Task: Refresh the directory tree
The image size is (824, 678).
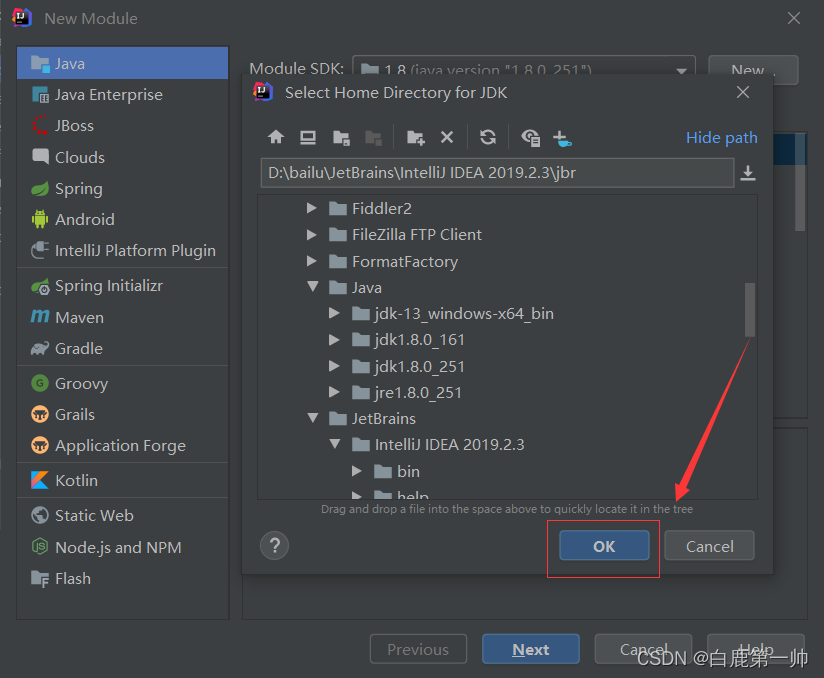Action: point(488,137)
